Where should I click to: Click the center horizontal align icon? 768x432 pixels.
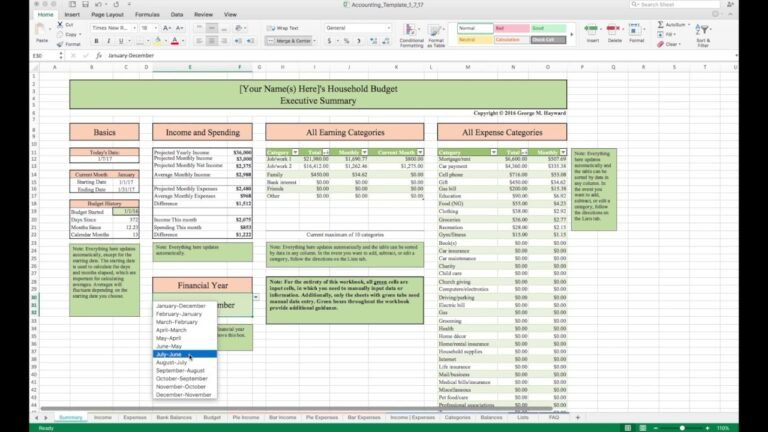click(x=212, y=41)
